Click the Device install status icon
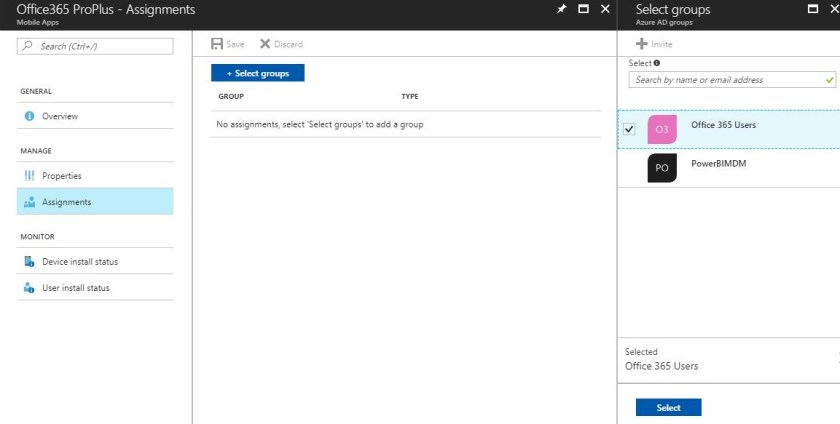Image resolution: width=840 pixels, height=424 pixels. [x=29, y=262]
